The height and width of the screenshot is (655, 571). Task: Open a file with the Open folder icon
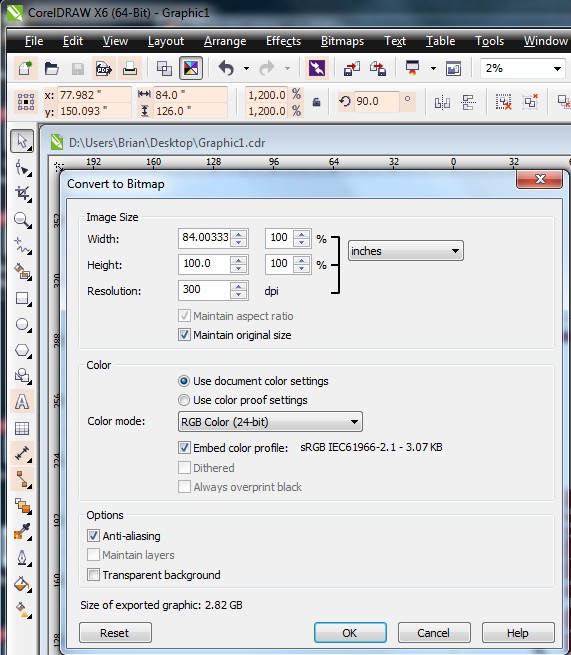(51, 68)
